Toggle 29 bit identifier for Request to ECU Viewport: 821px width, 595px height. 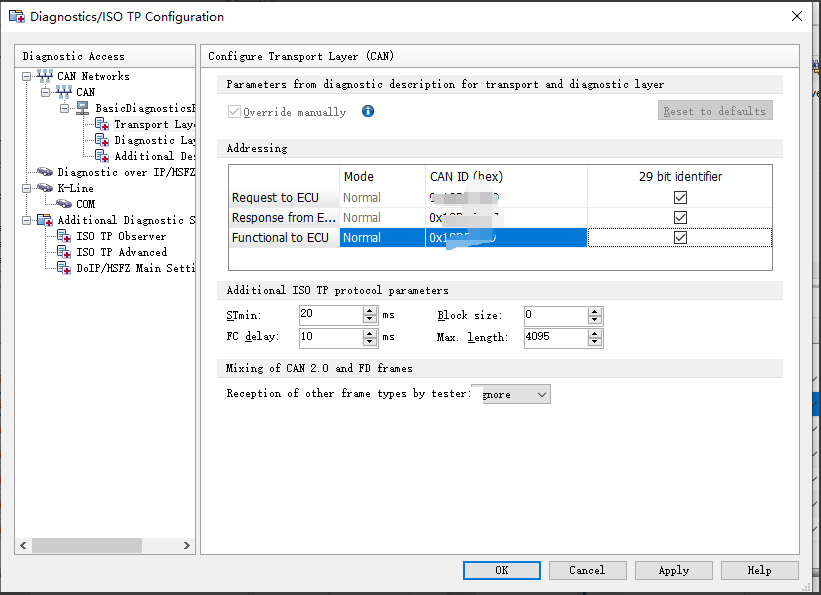(x=680, y=197)
